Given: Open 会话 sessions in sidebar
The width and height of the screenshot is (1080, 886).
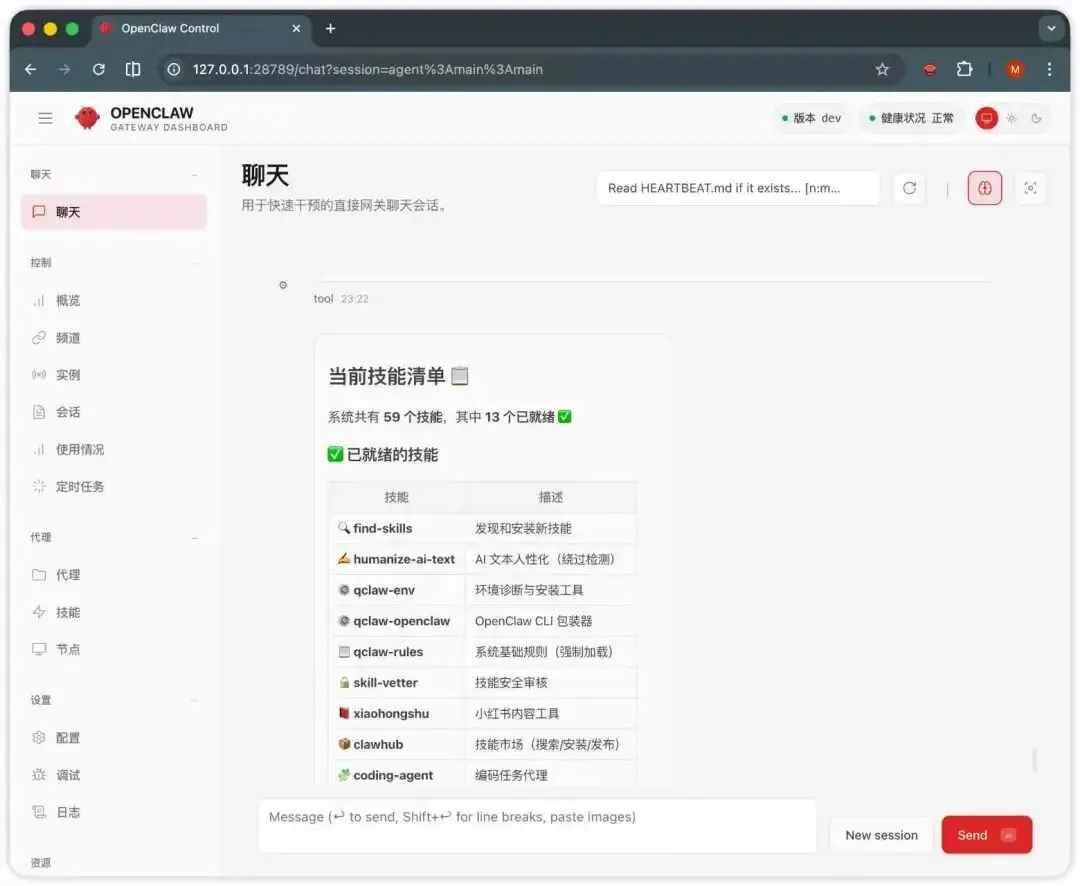Looking at the screenshot, I should point(114,412).
